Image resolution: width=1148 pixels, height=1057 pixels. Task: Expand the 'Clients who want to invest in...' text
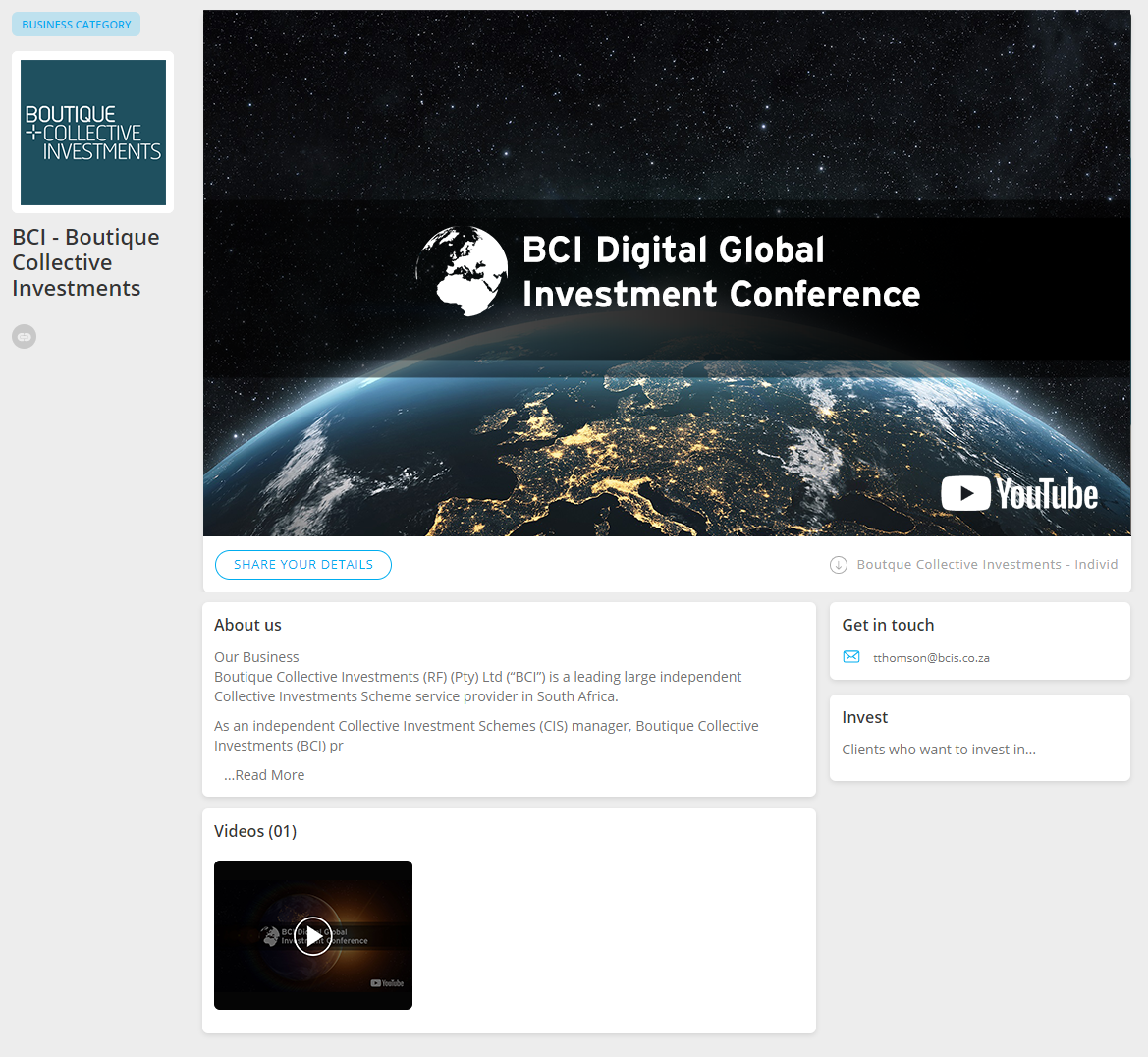point(938,750)
